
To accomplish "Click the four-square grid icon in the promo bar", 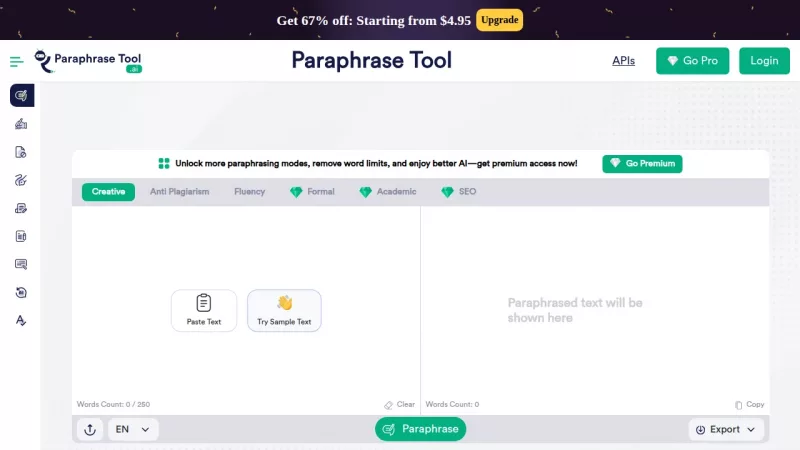I will coord(164,163).
